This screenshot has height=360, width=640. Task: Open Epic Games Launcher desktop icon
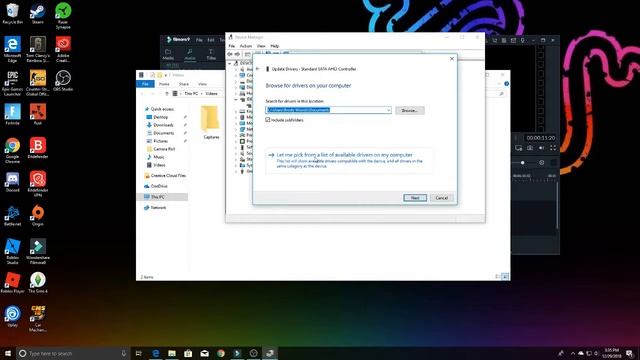pyautogui.click(x=12, y=83)
